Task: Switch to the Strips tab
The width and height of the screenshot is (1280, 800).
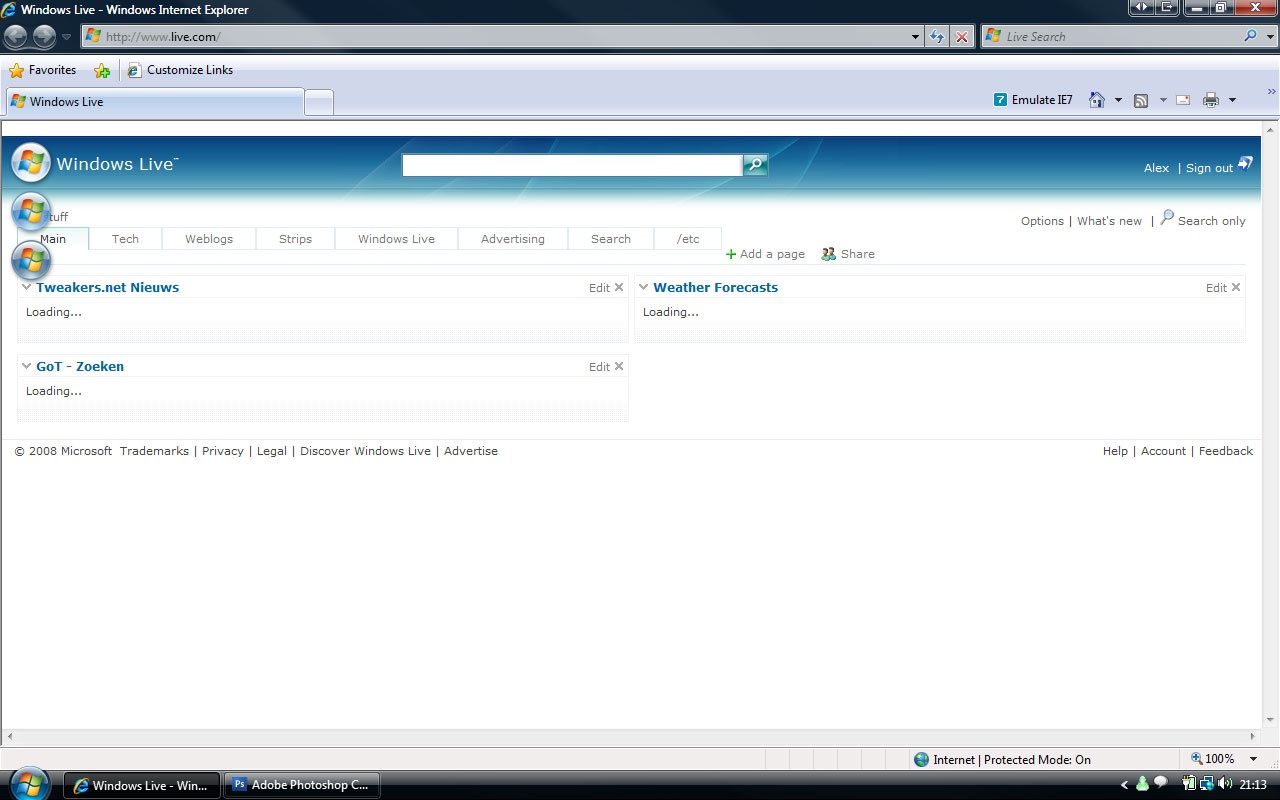Action: pos(295,239)
